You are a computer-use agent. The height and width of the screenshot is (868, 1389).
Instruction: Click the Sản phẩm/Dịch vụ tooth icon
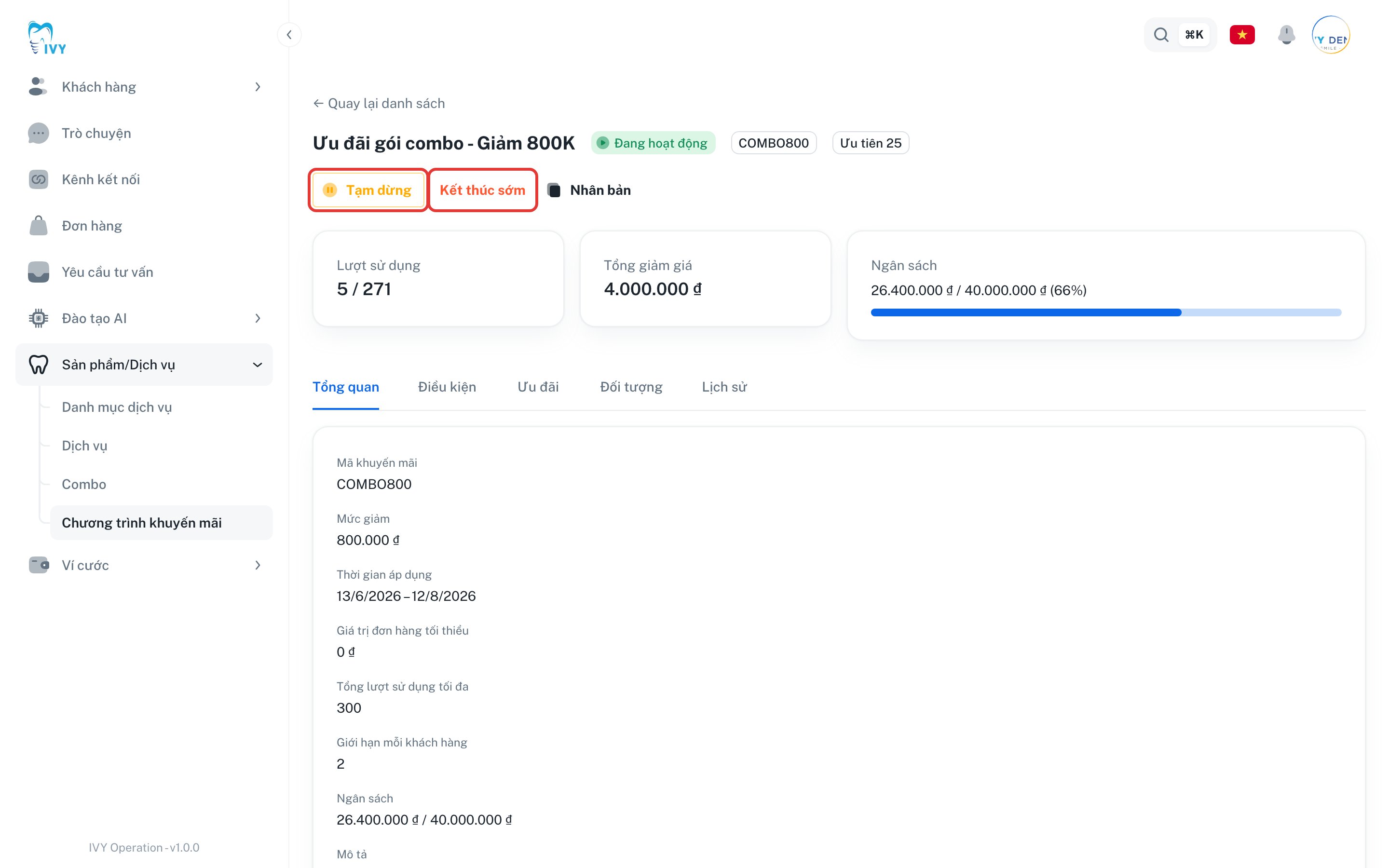(38, 365)
